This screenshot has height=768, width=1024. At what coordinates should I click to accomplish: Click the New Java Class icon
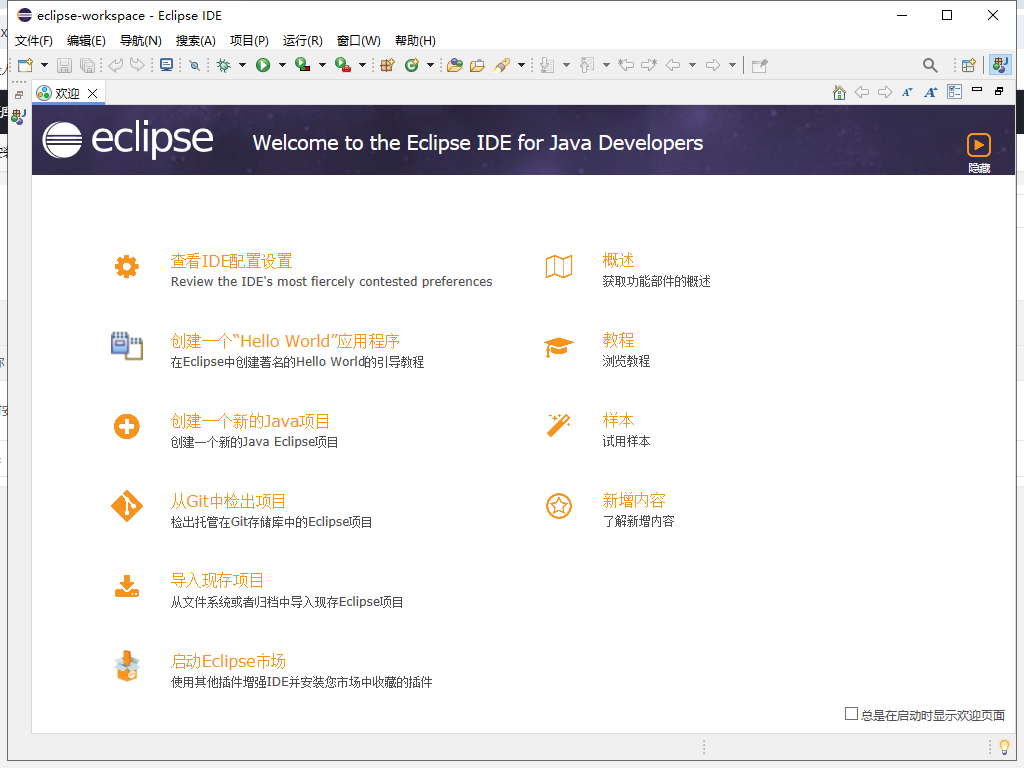(412, 65)
